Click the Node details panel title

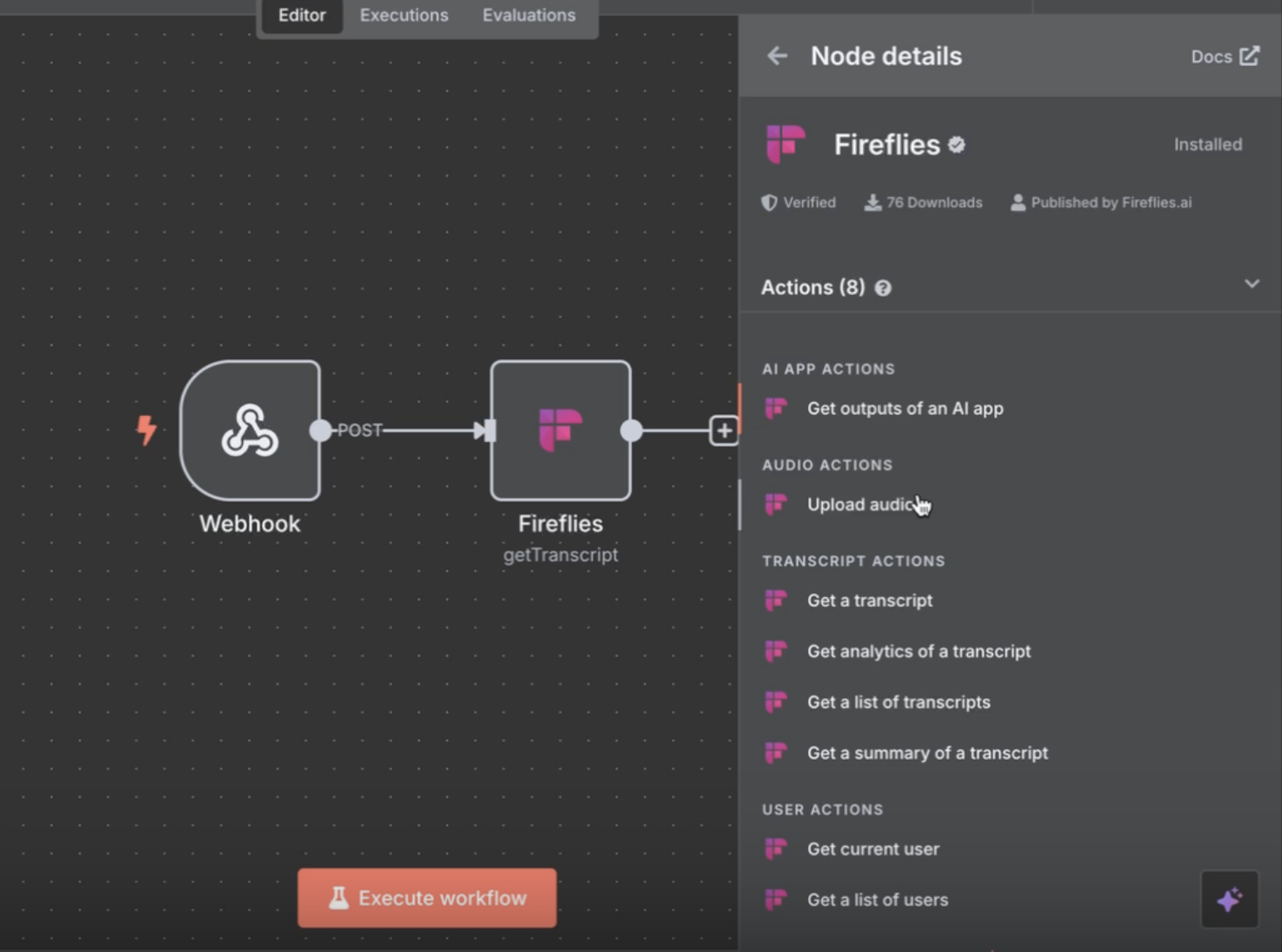pyautogui.click(x=887, y=56)
